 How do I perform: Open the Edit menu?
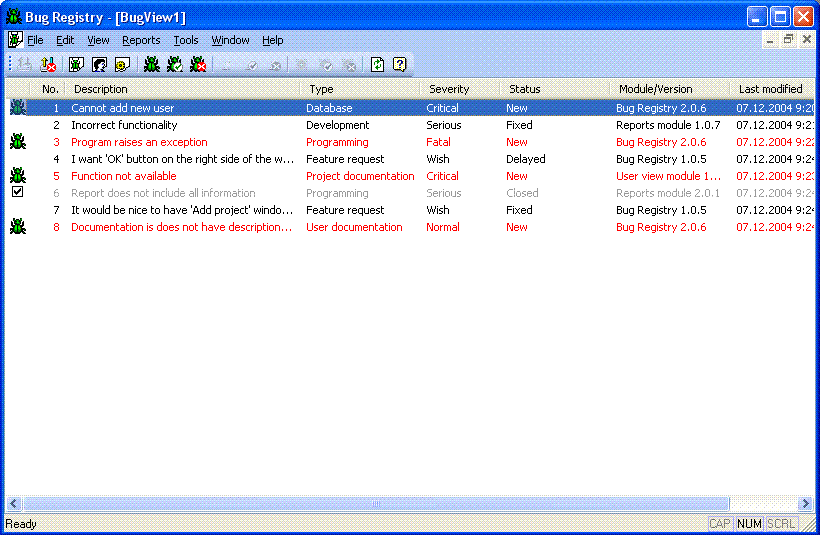pos(65,40)
